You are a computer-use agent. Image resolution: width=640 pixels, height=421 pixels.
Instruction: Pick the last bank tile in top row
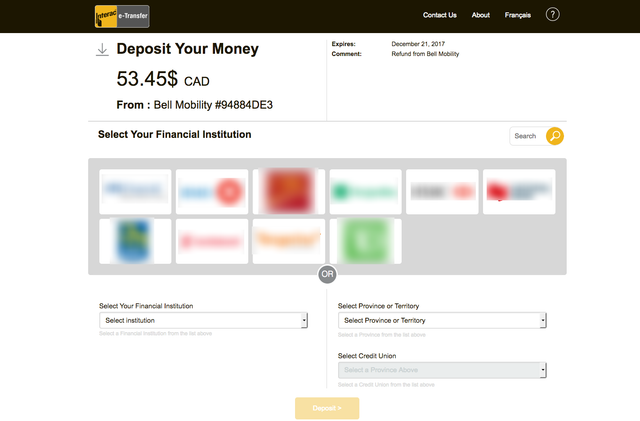click(x=519, y=192)
